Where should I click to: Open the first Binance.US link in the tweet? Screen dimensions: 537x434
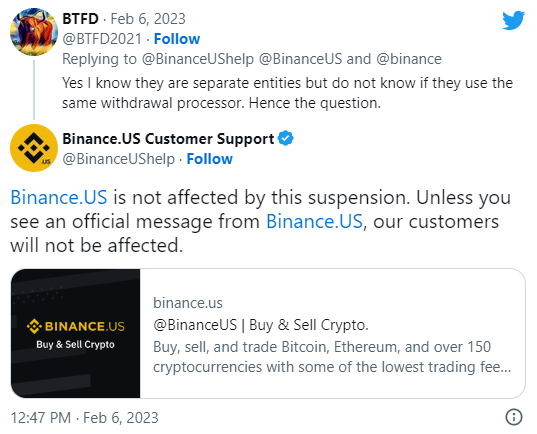click(x=59, y=197)
